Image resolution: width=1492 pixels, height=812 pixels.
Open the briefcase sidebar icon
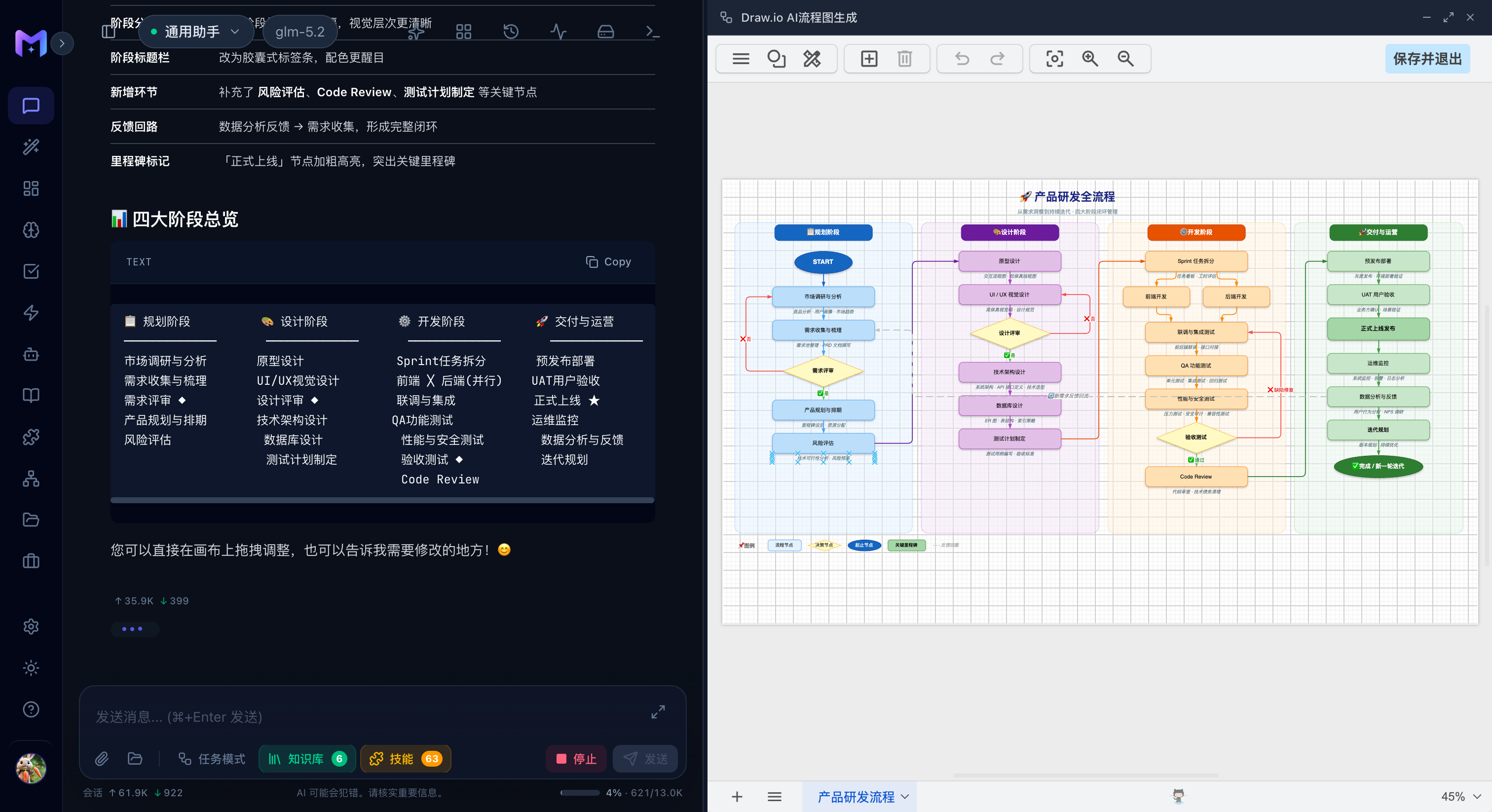[x=31, y=560]
